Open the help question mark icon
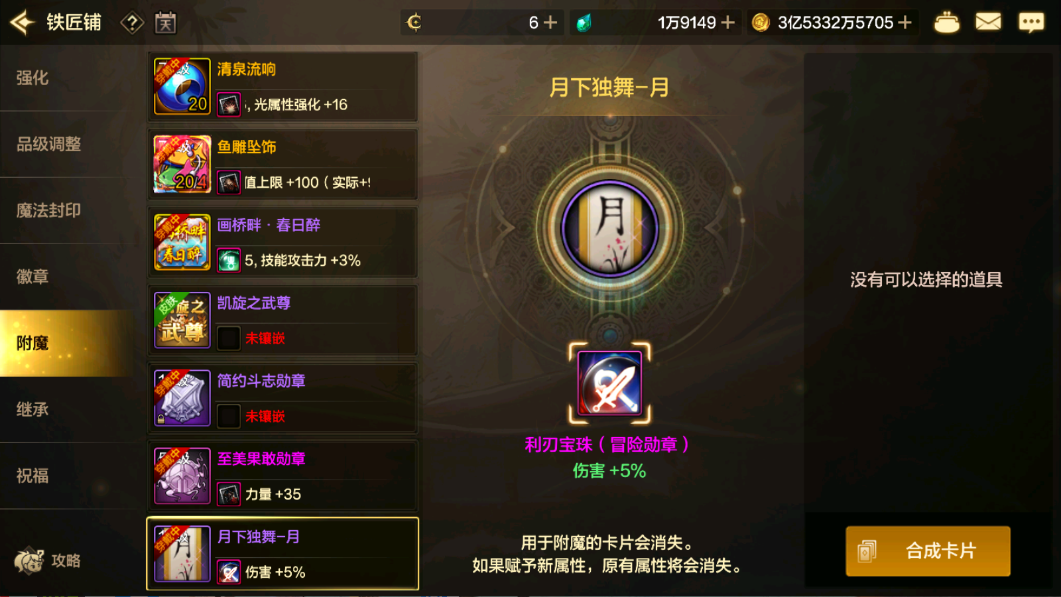The image size is (1061, 597). (132, 23)
